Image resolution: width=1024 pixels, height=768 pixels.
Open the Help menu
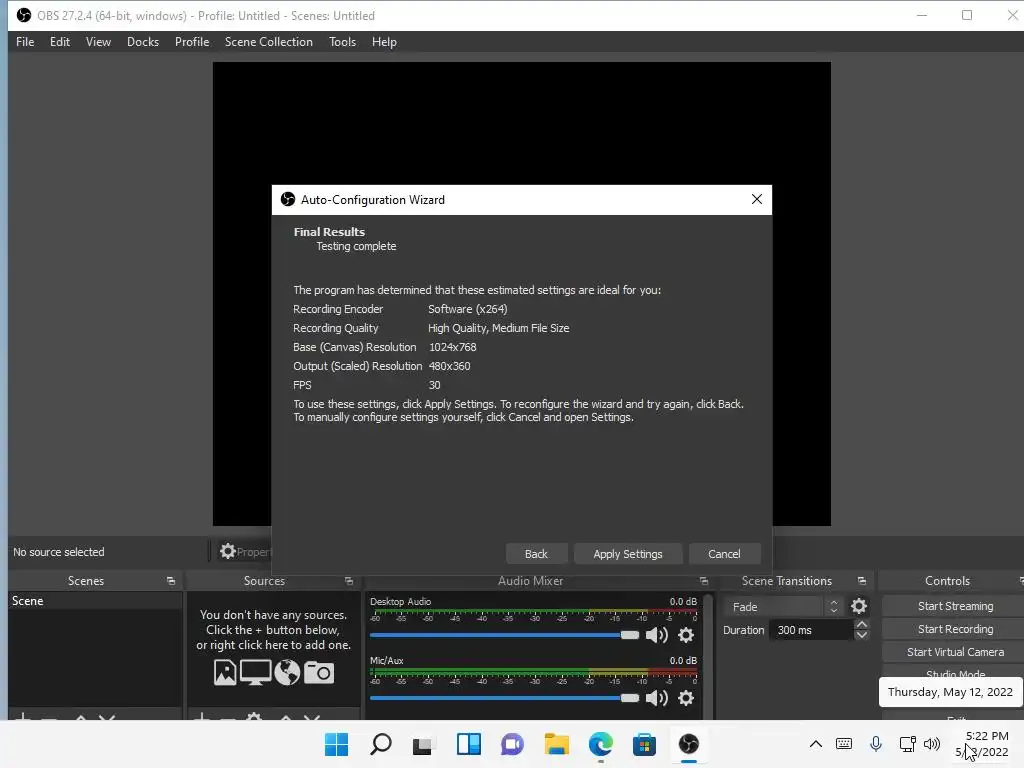pyautogui.click(x=384, y=42)
